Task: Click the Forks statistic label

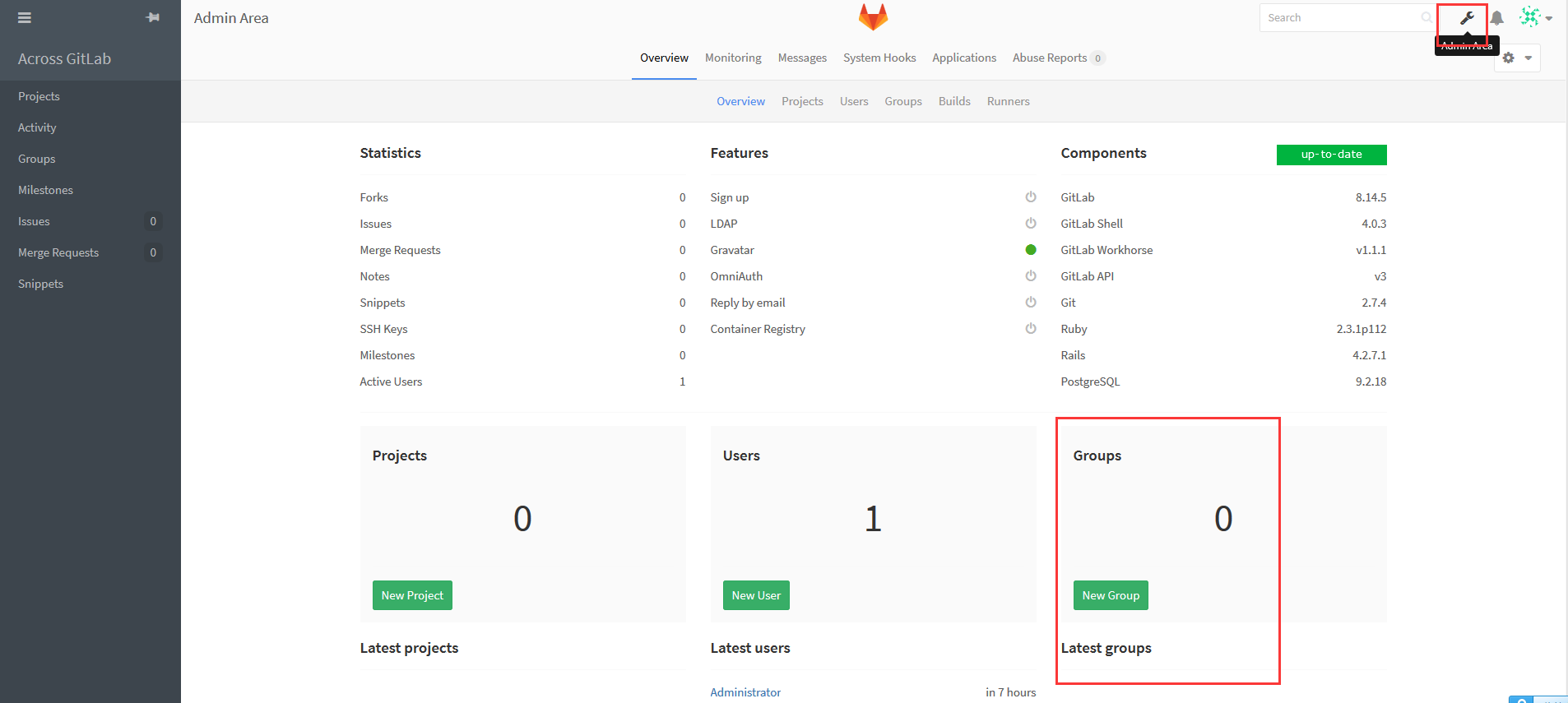Action: click(373, 197)
